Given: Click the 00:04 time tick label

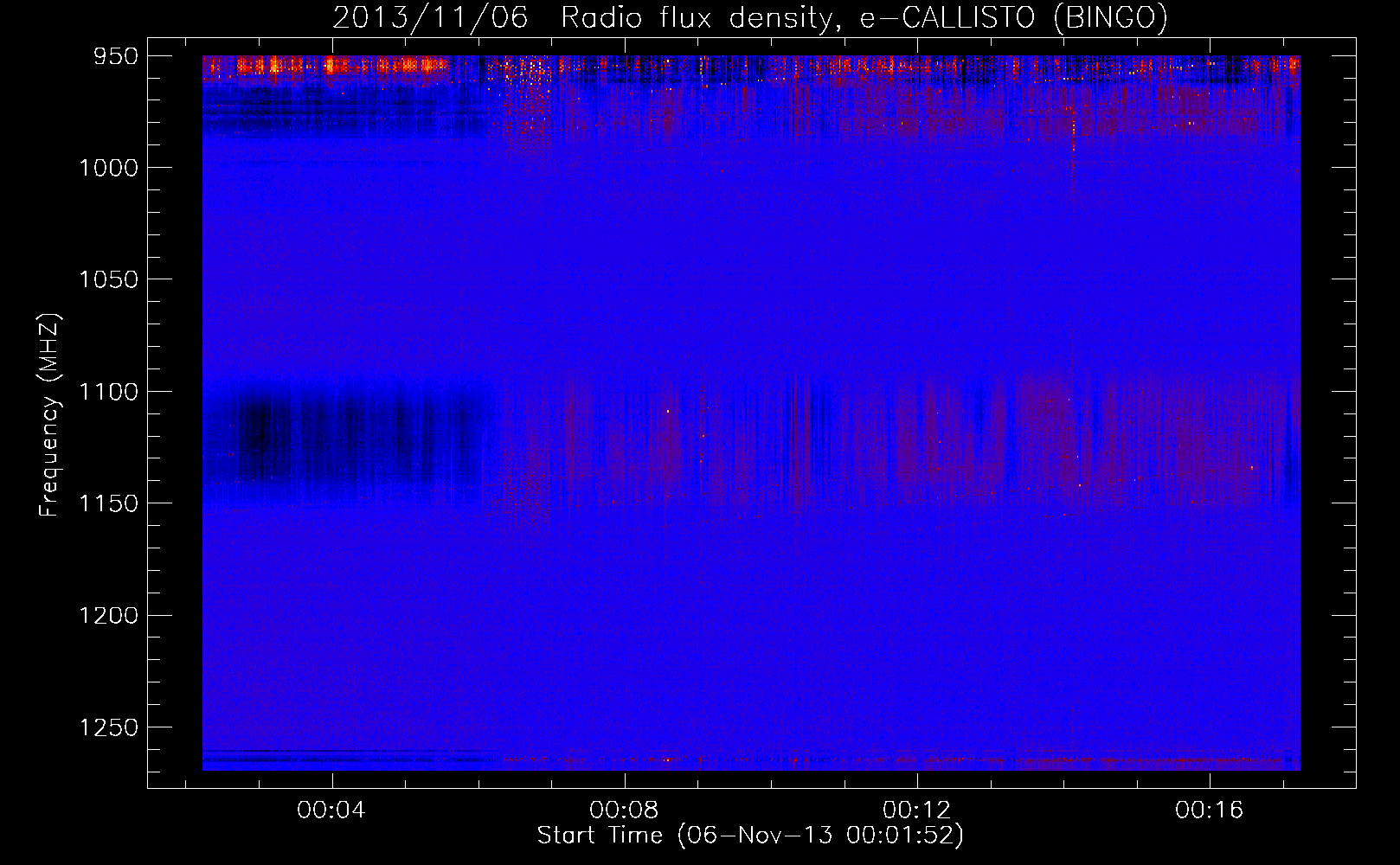Looking at the screenshot, I should coord(331,810).
